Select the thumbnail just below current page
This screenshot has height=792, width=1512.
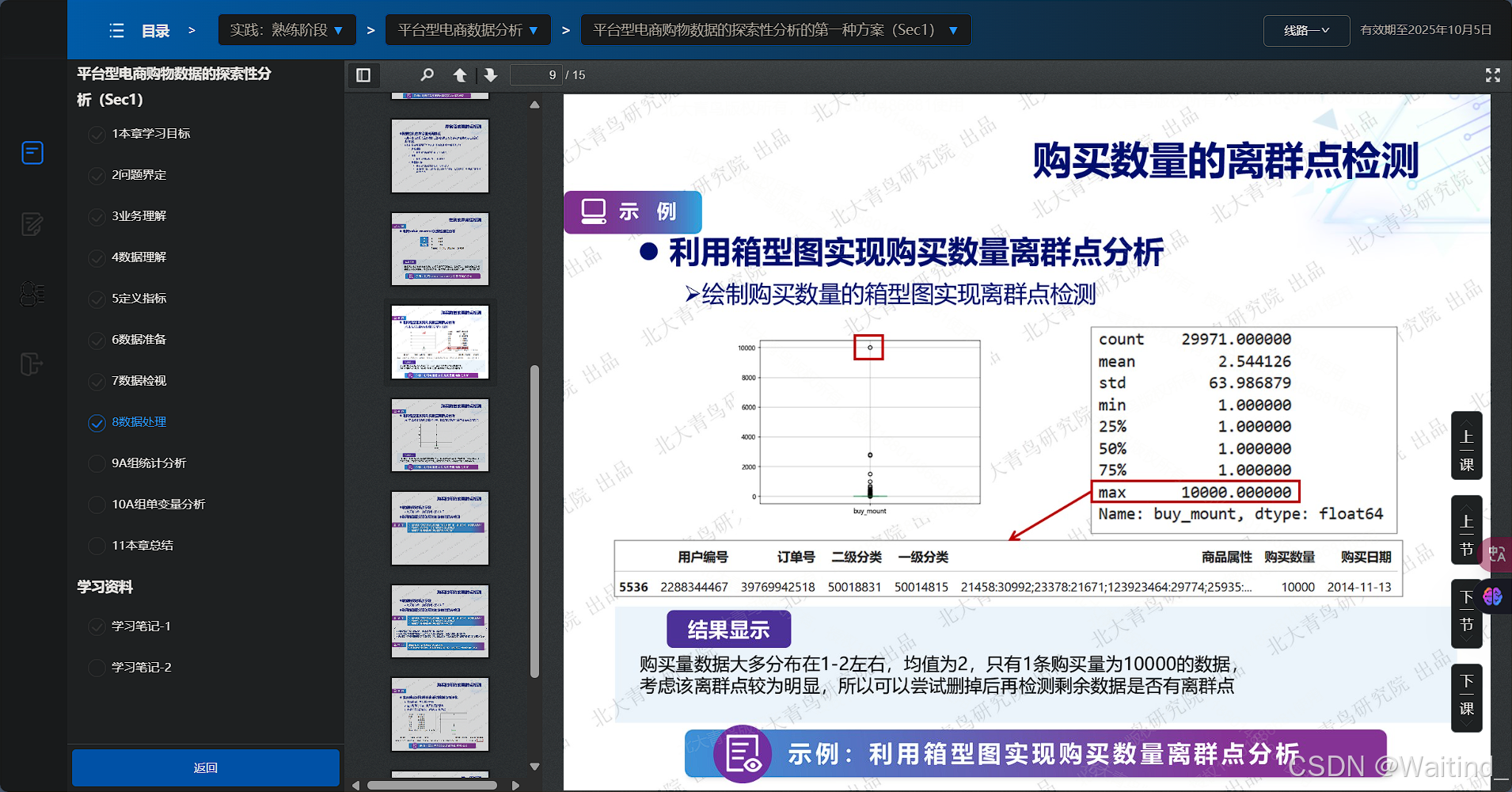[x=440, y=435]
